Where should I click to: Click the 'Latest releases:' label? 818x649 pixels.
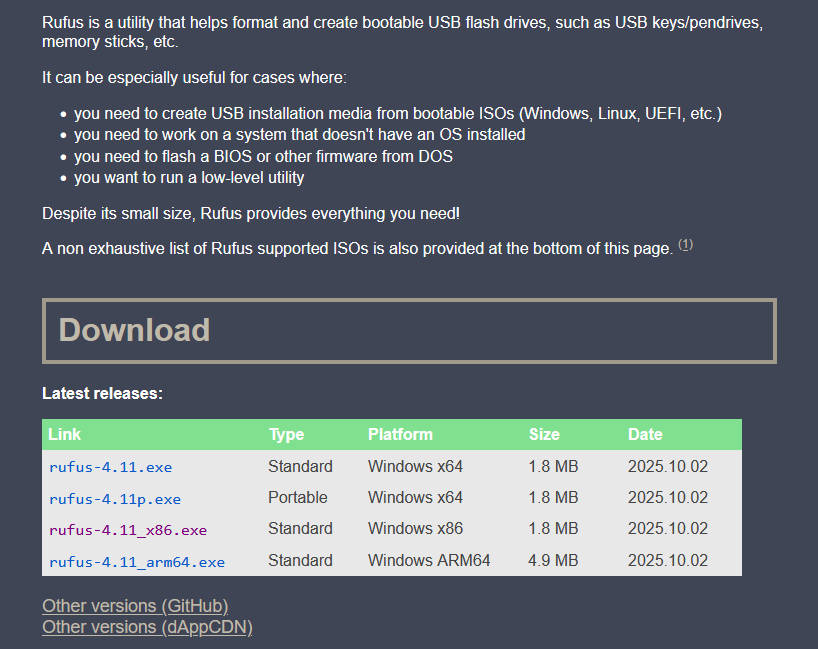click(102, 394)
